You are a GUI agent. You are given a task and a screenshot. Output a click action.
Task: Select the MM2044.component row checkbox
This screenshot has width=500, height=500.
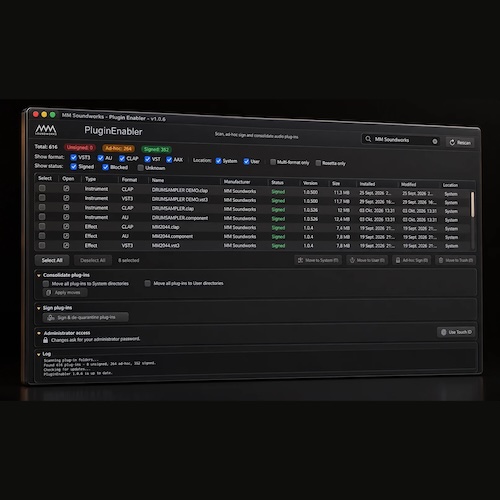(42, 236)
